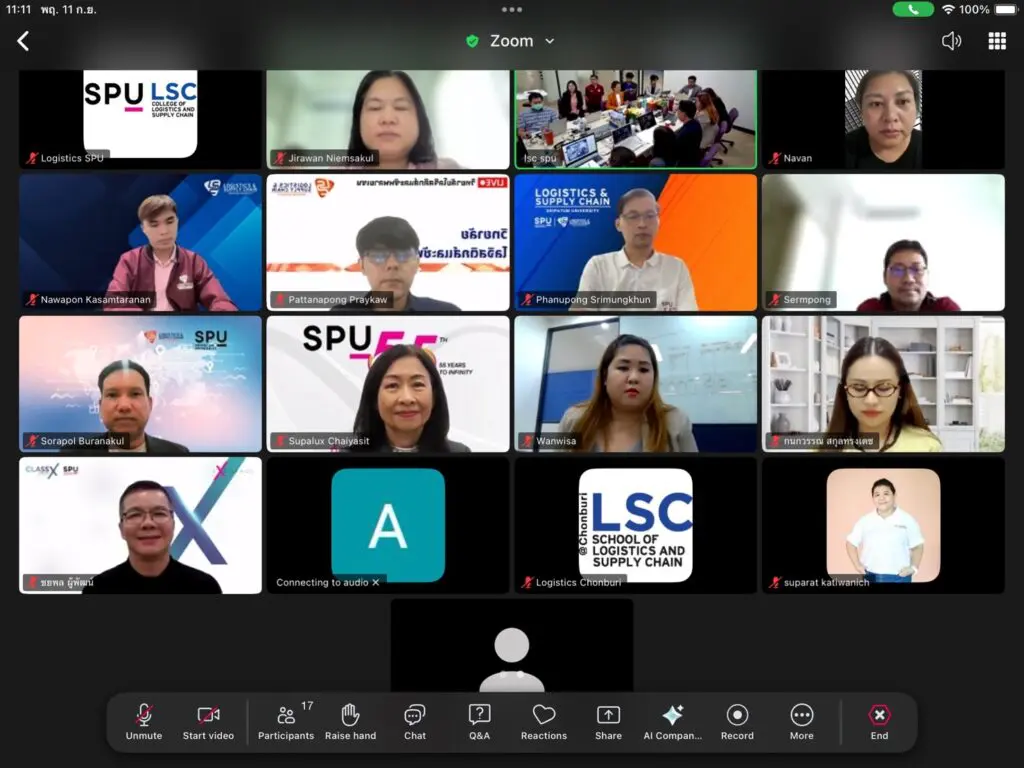1024x768 pixels.
Task: Open the Chat panel
Action: (415, 722)
